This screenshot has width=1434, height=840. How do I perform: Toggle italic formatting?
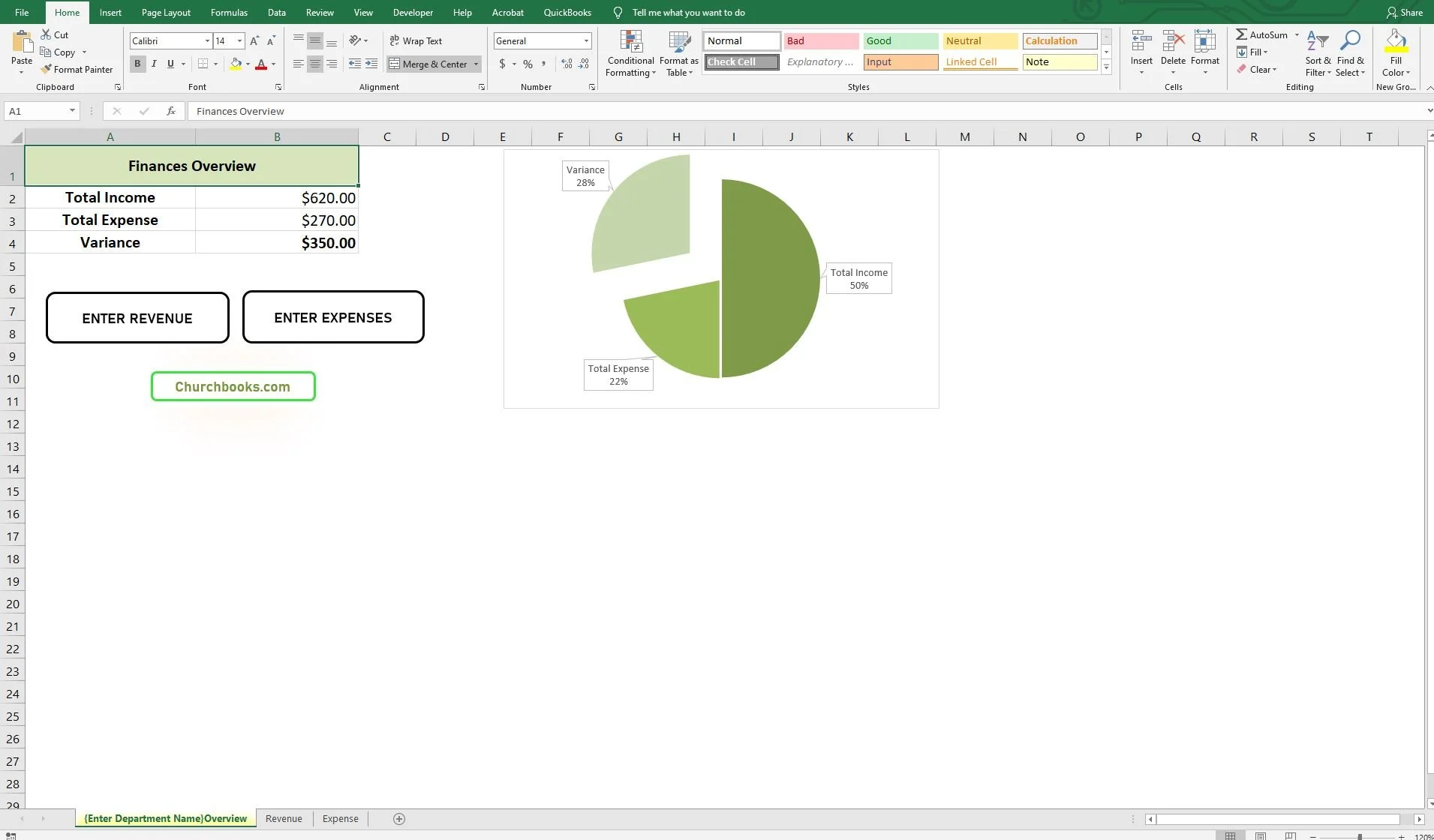[154, 64]
